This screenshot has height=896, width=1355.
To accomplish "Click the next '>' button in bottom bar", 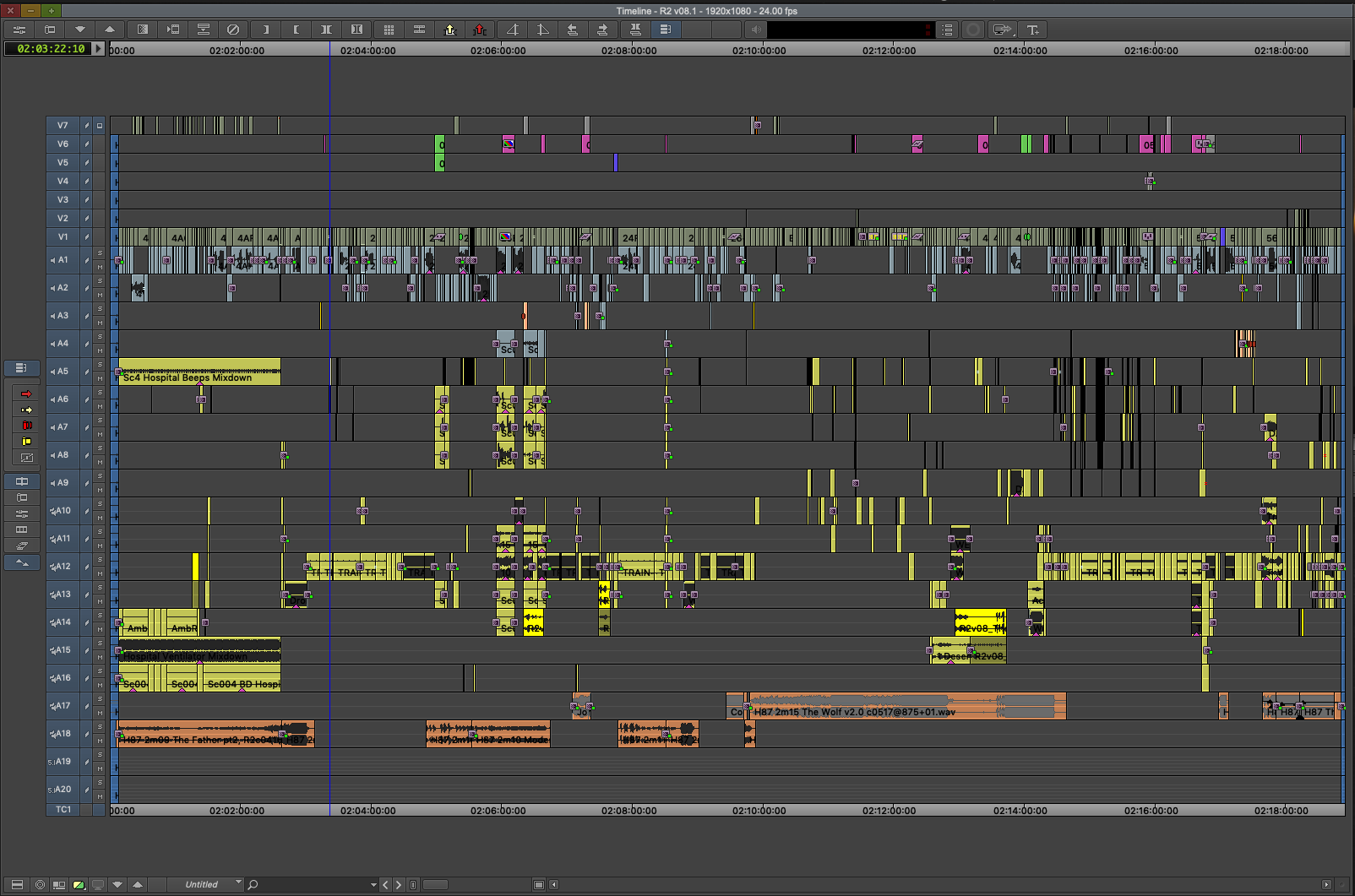I will 399,885.
